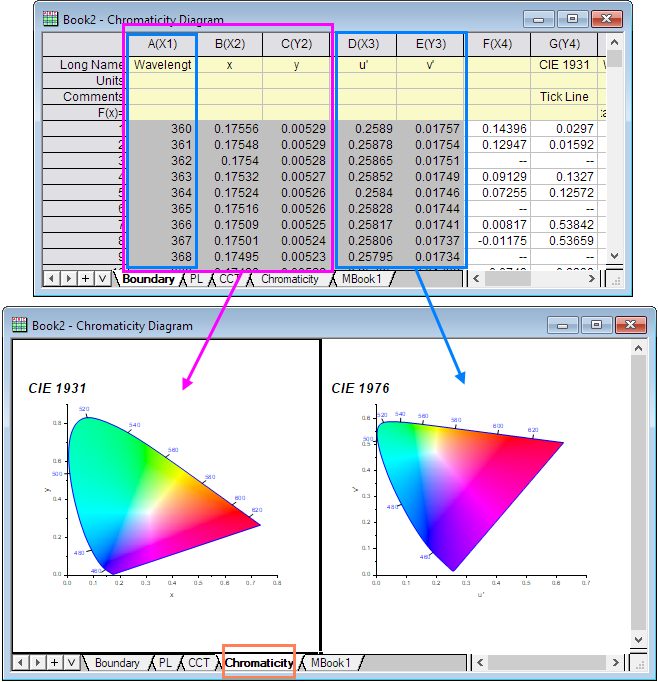Click CIE 1931 long name cell

pyautogui.click(x=564, y=65)
